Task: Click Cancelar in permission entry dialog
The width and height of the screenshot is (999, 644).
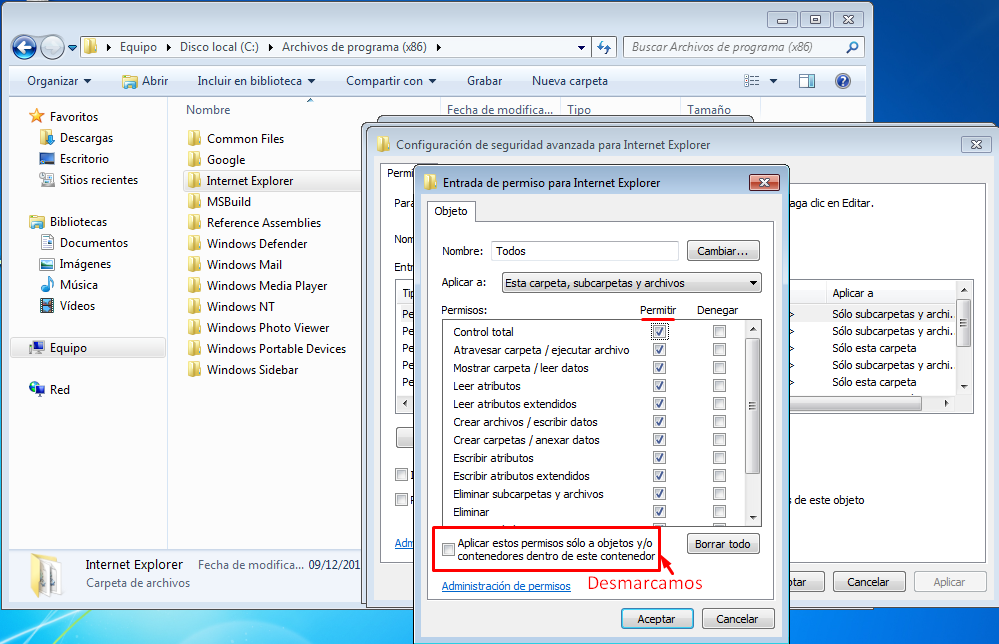Action: pos(738,619)
